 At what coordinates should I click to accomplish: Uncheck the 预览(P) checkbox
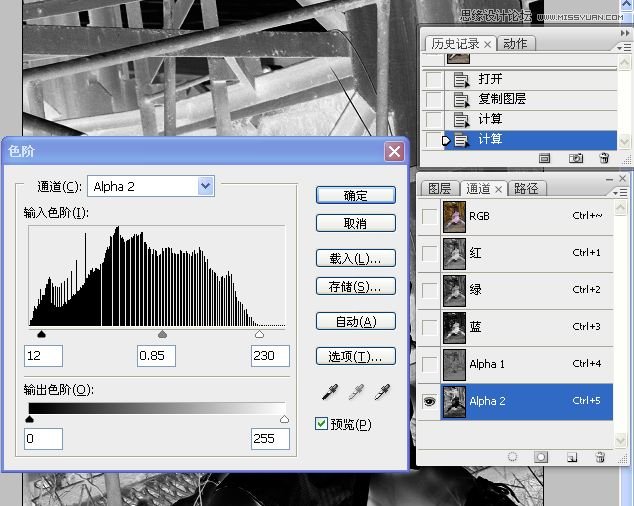[x=321, y=423]
